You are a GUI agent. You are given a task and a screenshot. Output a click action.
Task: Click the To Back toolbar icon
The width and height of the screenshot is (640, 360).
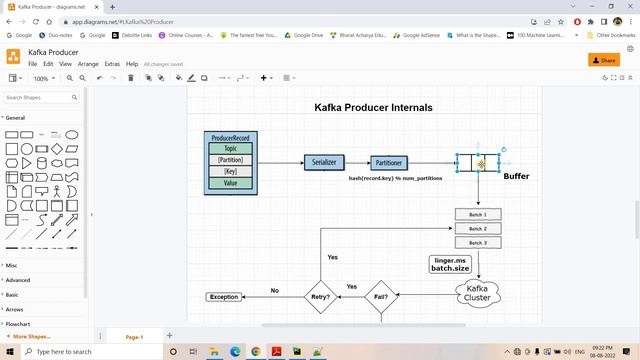point(161,78)
